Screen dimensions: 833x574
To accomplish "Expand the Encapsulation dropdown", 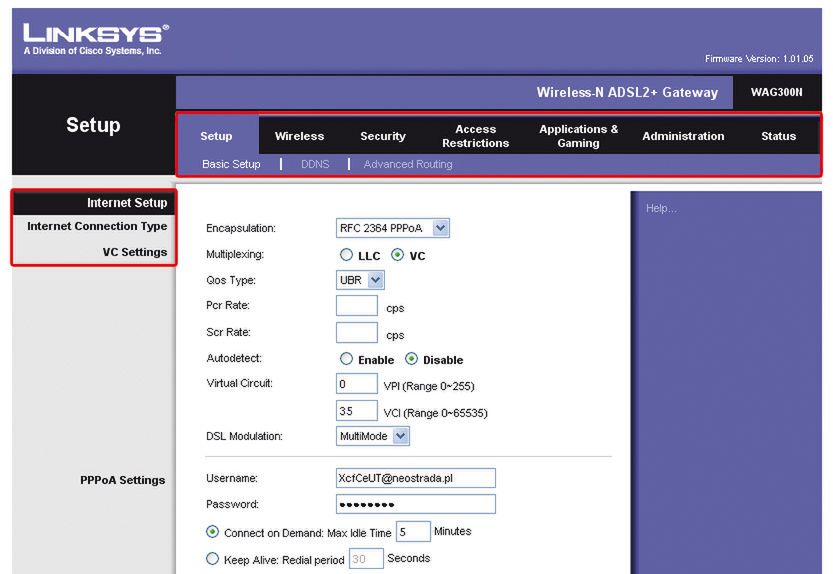I will coord(393,228).
